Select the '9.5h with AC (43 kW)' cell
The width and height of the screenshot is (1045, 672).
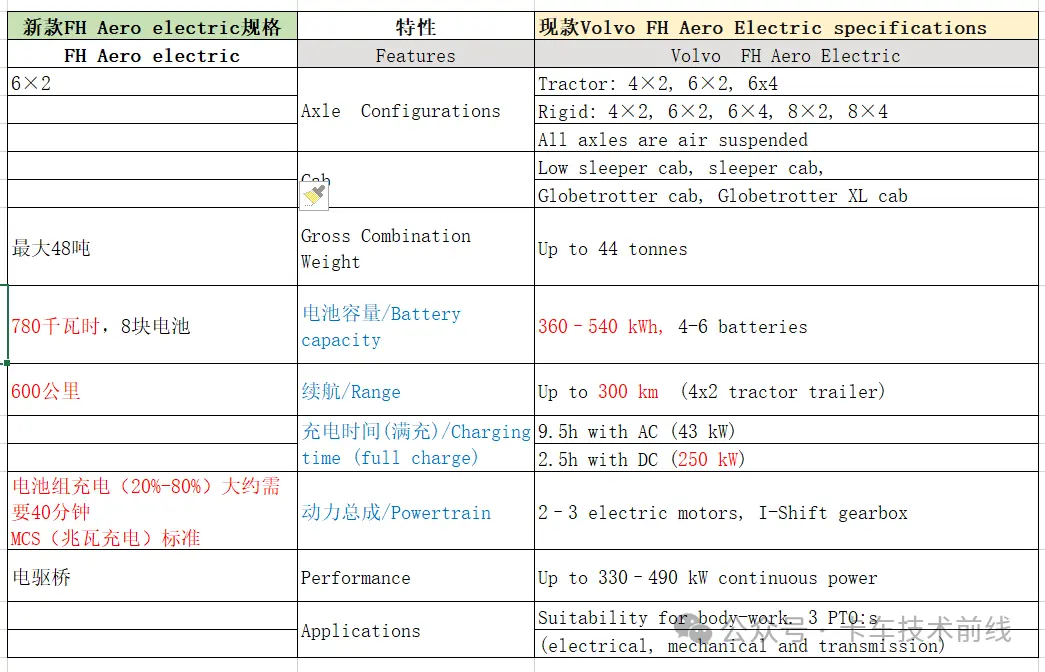coord(786,431)
